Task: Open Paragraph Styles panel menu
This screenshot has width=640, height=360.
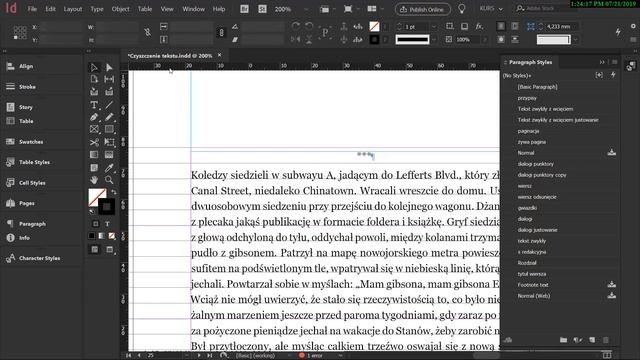Action: click(614, 62)
